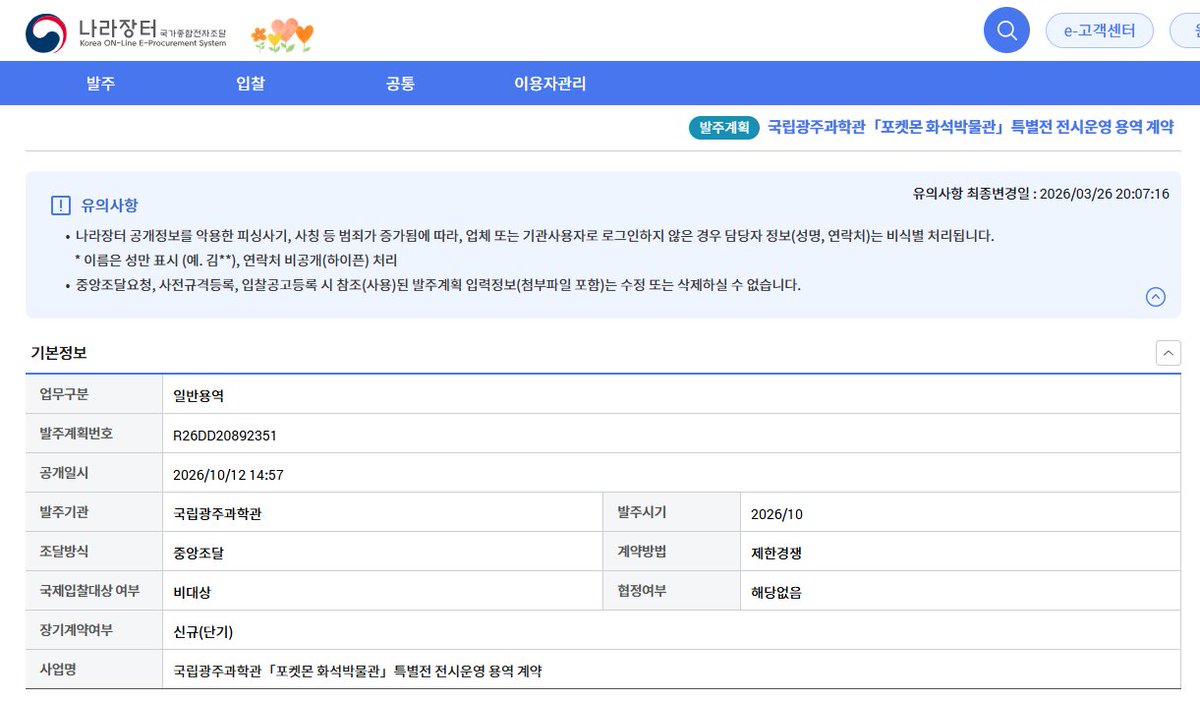1200x701 pixels.
Task: Click the 조달방식 value 중앙조달
Action: click(199, 553)
